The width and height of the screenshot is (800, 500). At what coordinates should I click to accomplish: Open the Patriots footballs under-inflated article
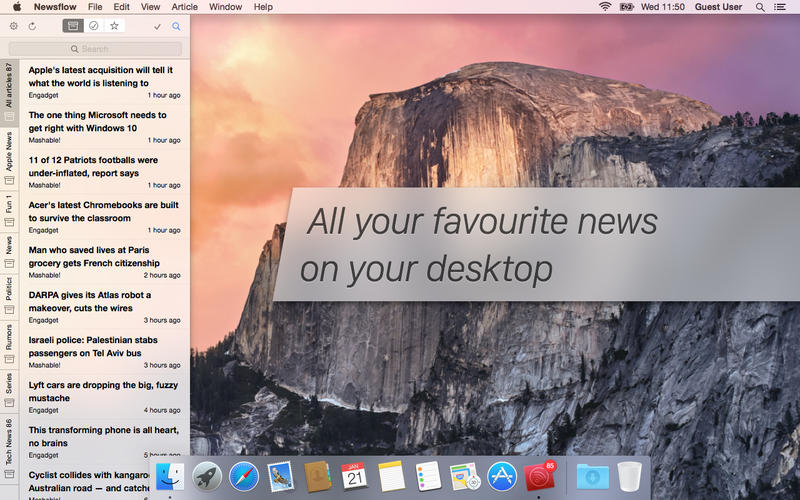[x=105, y=171]
